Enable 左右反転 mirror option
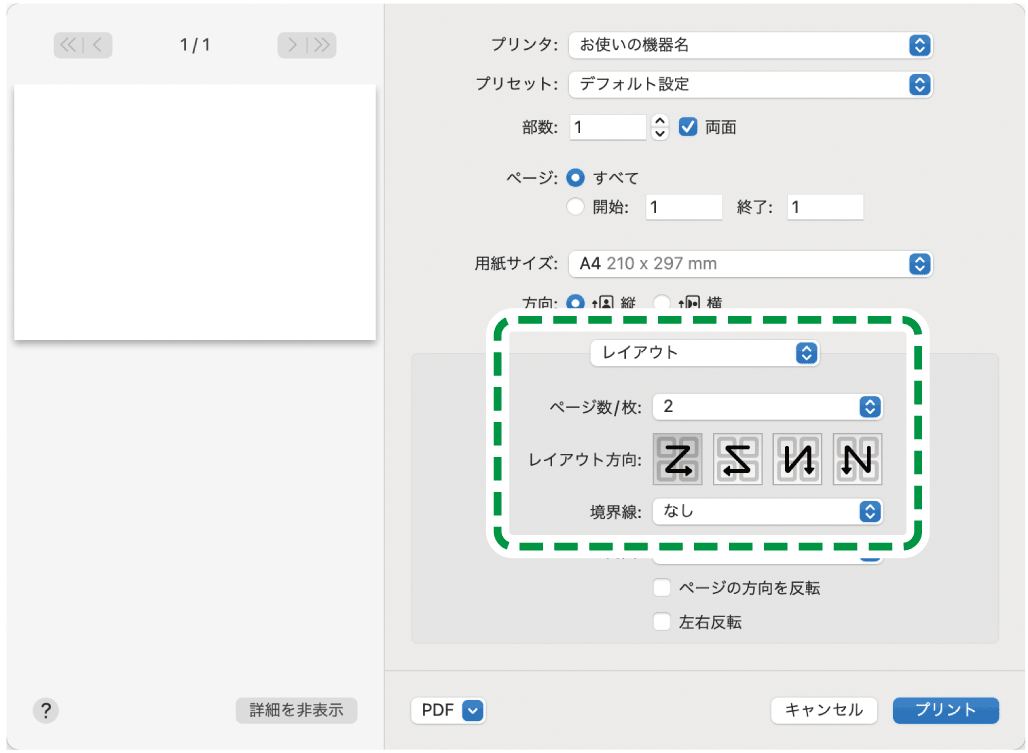Viewport: 1028px width, 753px height. (661, 622)
